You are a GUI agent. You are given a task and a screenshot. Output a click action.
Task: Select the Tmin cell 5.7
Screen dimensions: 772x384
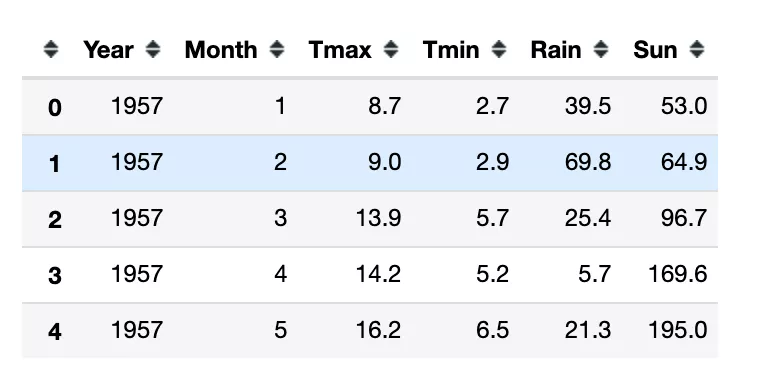pos(492,218)
